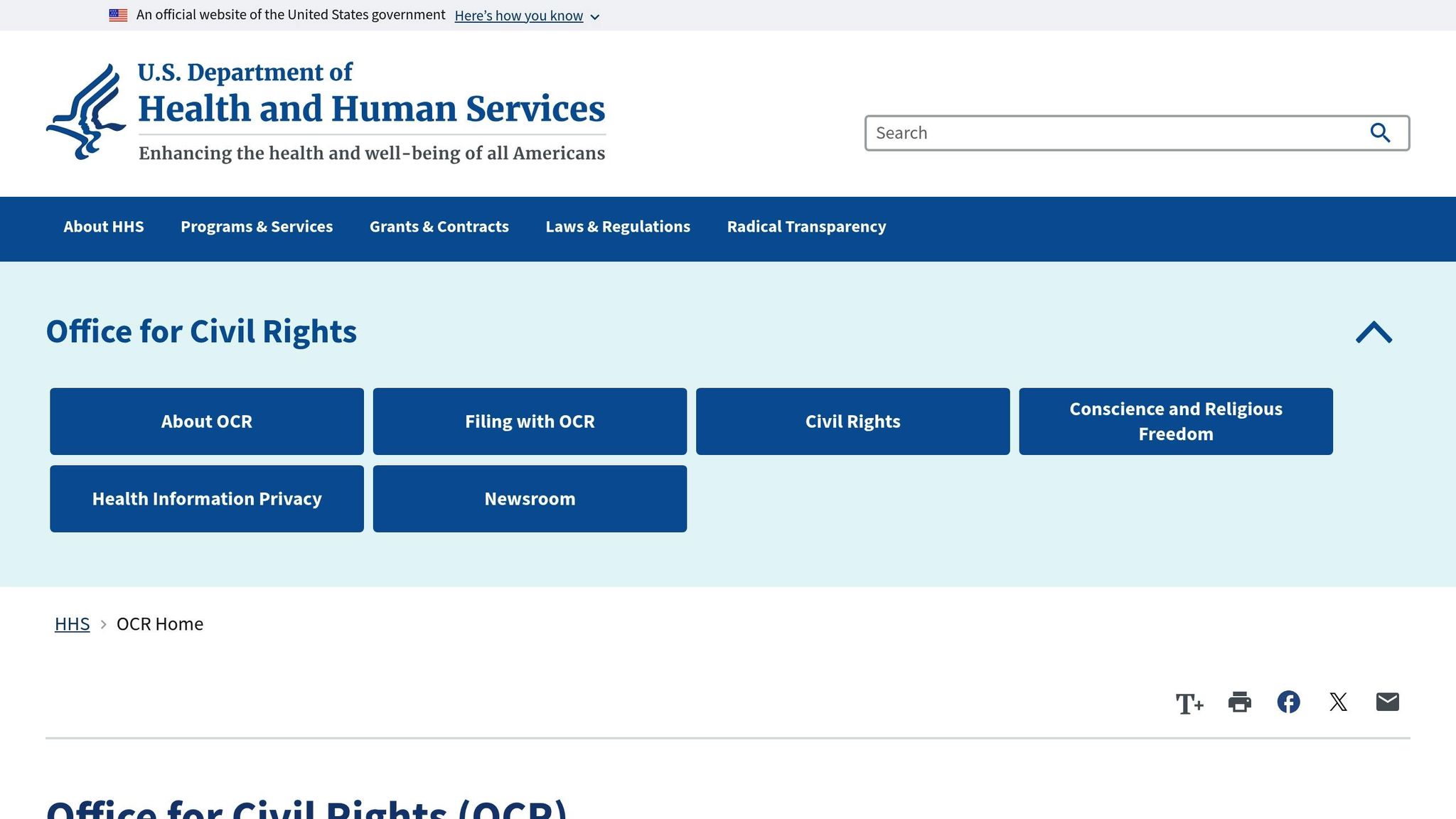
Task: Open the About HHS menu
Action: [x=104, y=227]
